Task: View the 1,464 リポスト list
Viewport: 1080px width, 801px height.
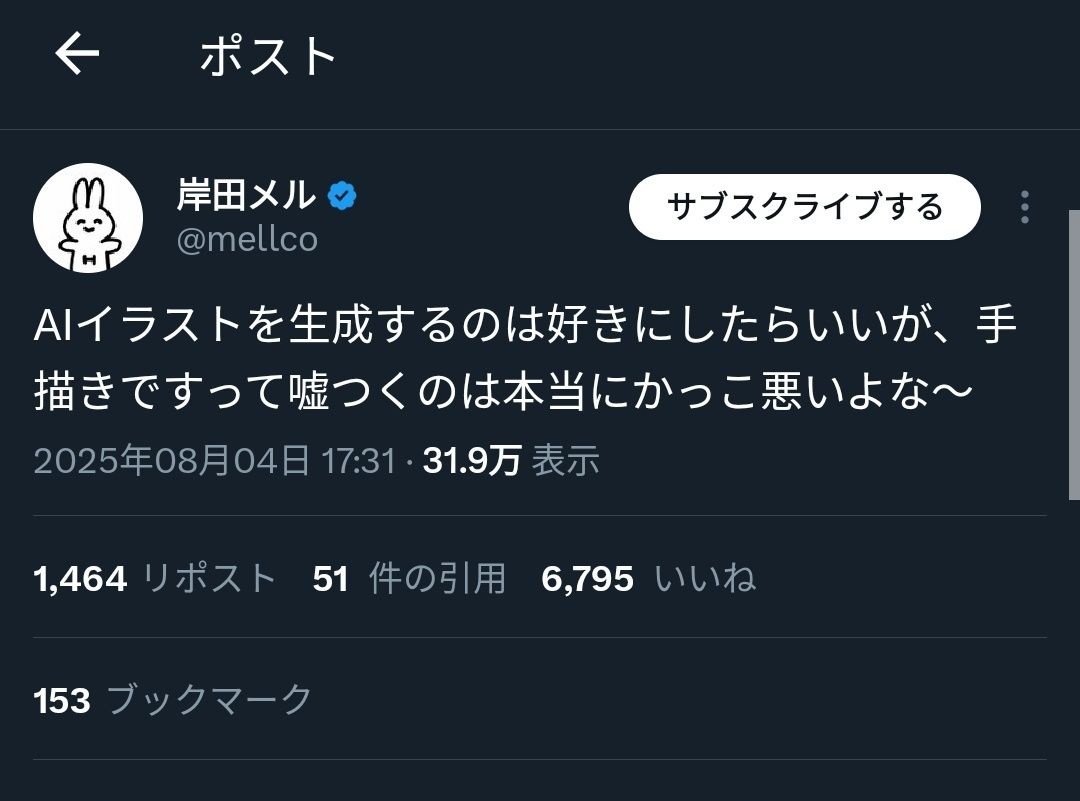Action: click(155, 578)
